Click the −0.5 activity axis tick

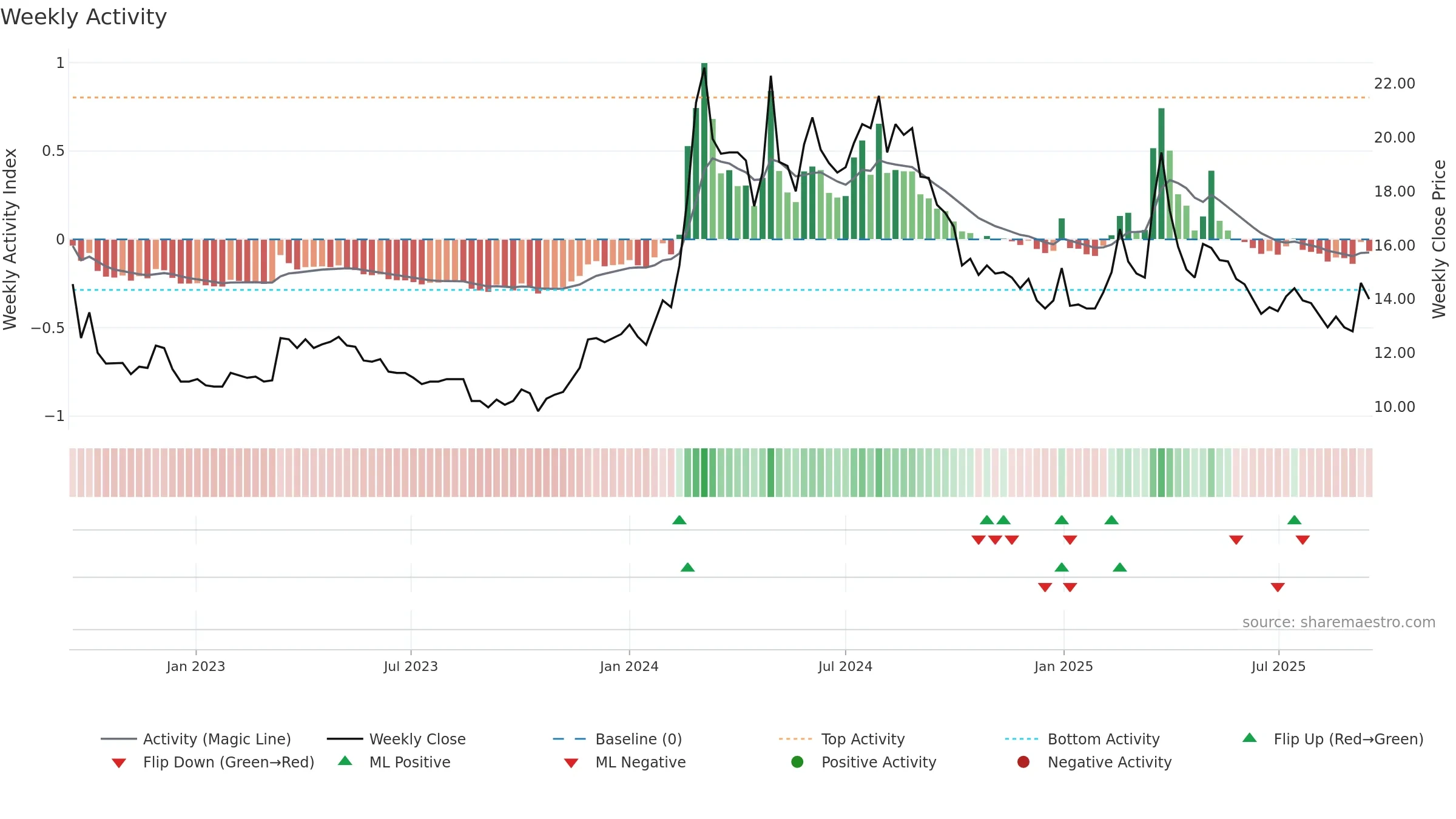(48, 328)
